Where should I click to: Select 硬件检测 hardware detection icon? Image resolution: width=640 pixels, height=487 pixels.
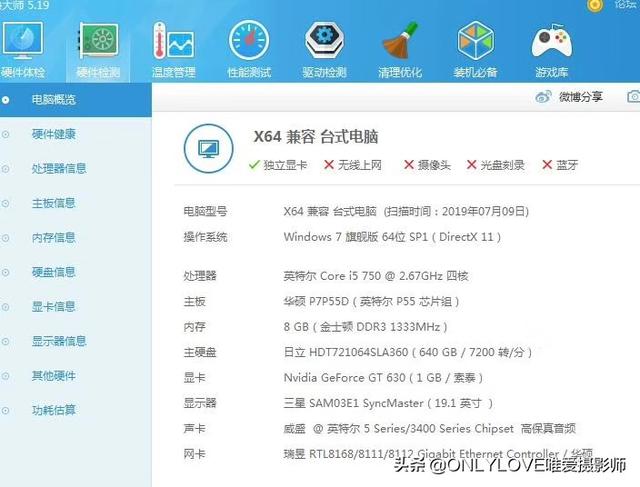coord(99,41)
